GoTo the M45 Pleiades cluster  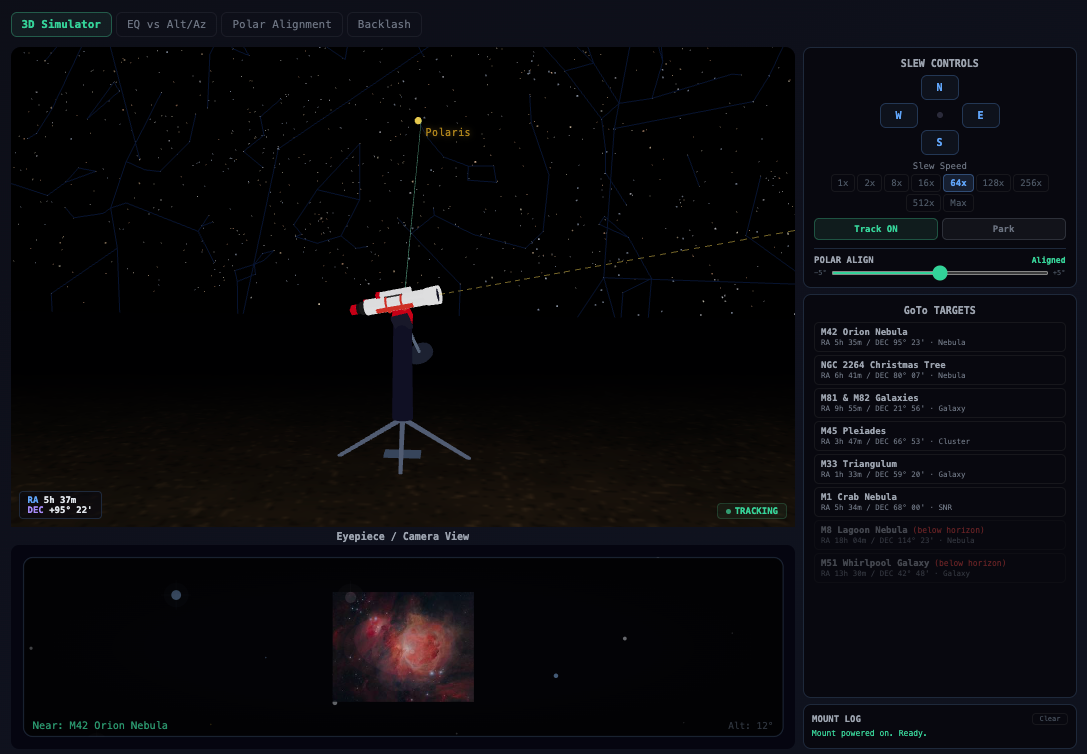(939, 435)
